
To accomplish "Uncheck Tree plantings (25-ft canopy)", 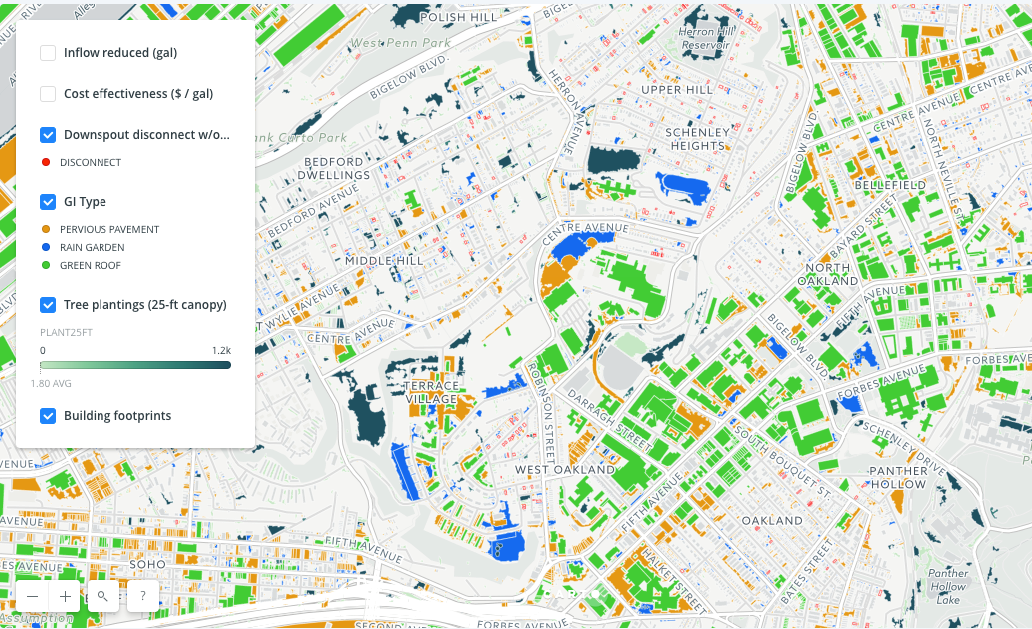I will coord(48,305).
